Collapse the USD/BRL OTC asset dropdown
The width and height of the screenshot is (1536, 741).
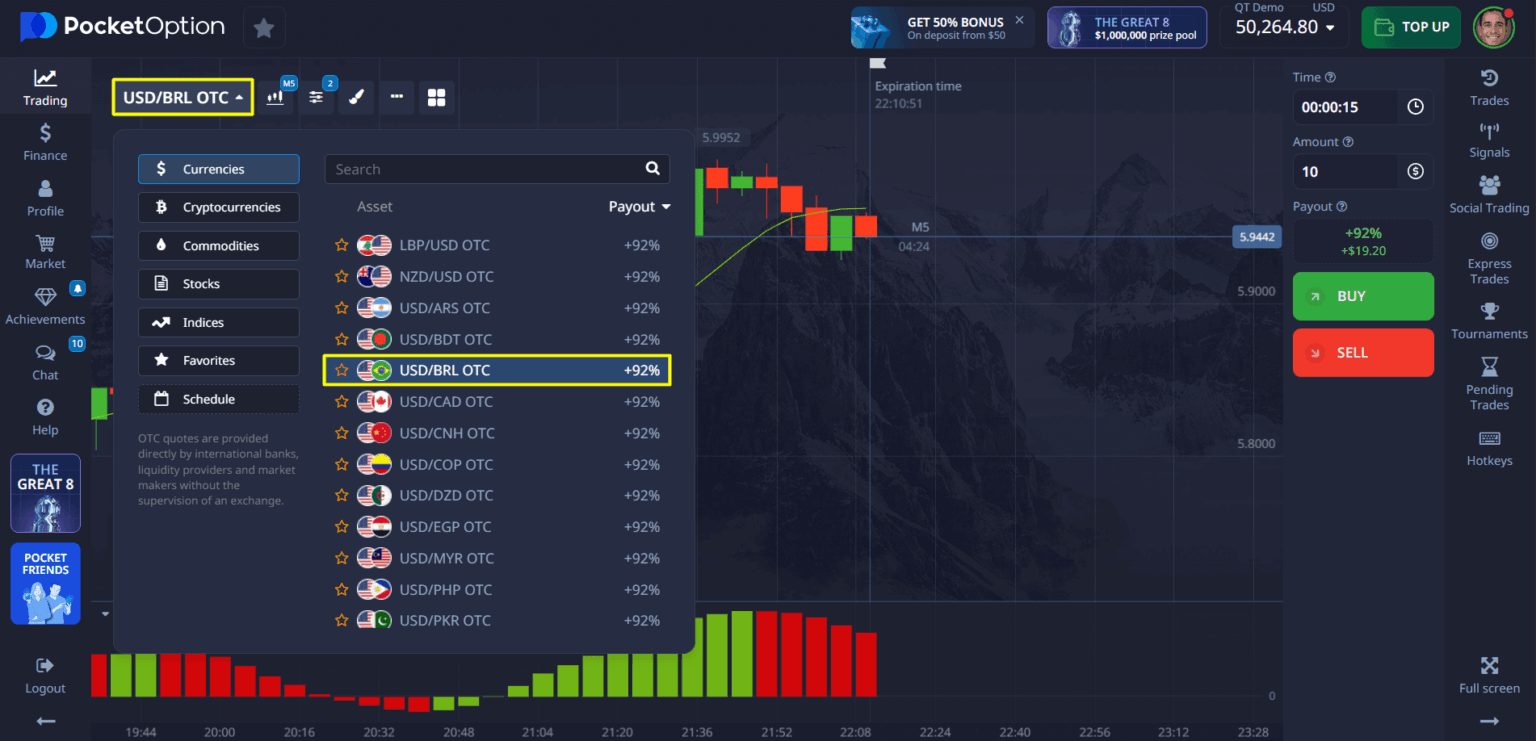182,97
